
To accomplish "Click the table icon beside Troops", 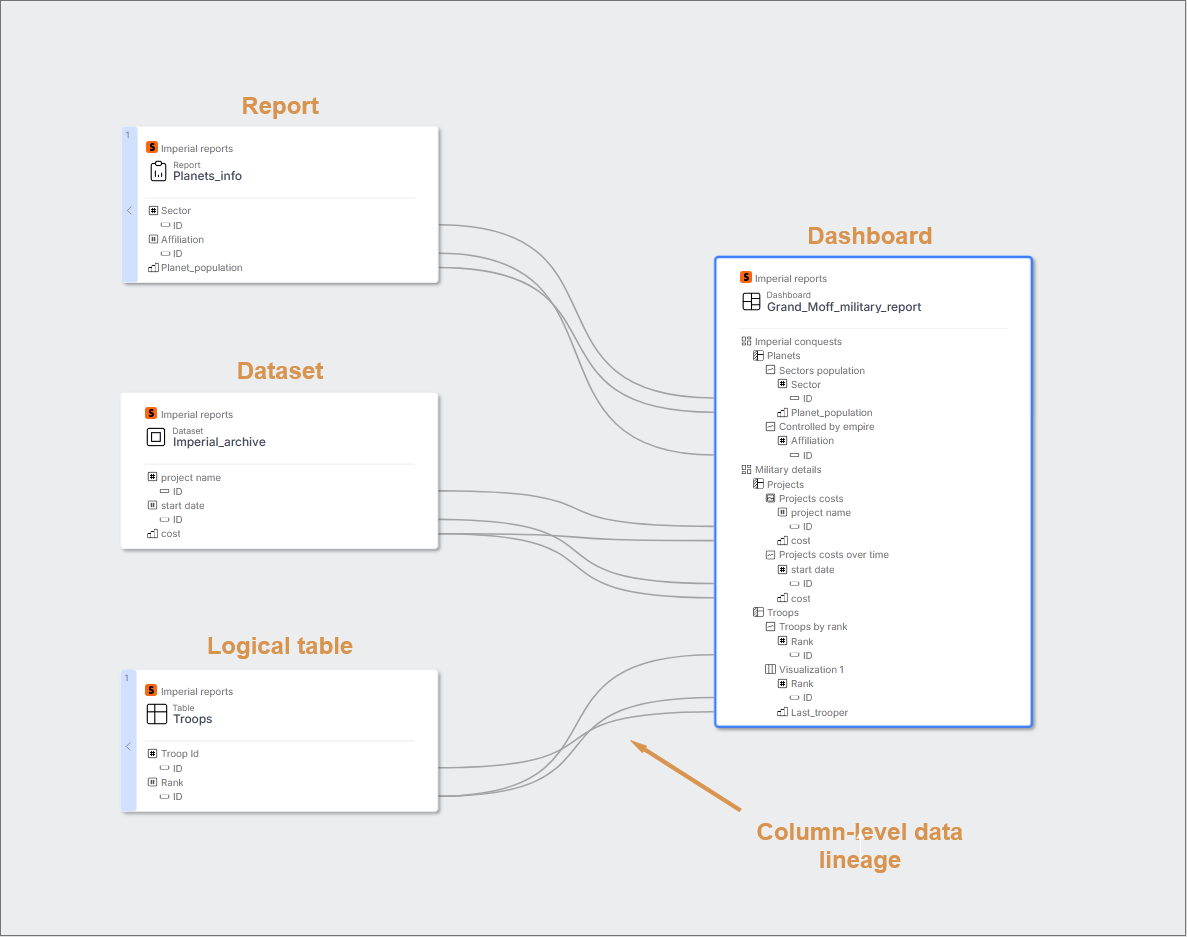I will 157,714.
